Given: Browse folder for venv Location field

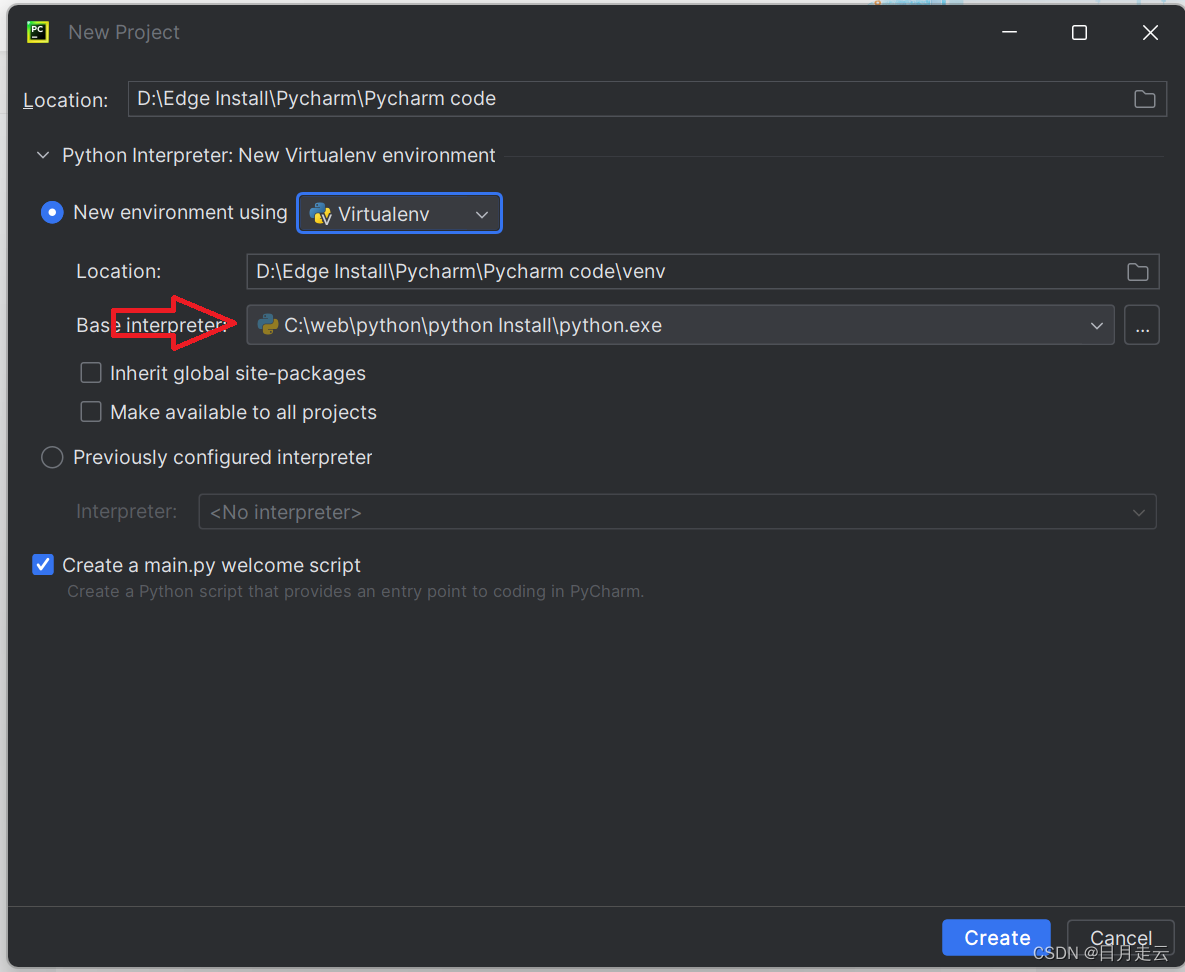Looking at the screenshot, I should 1137,271.
